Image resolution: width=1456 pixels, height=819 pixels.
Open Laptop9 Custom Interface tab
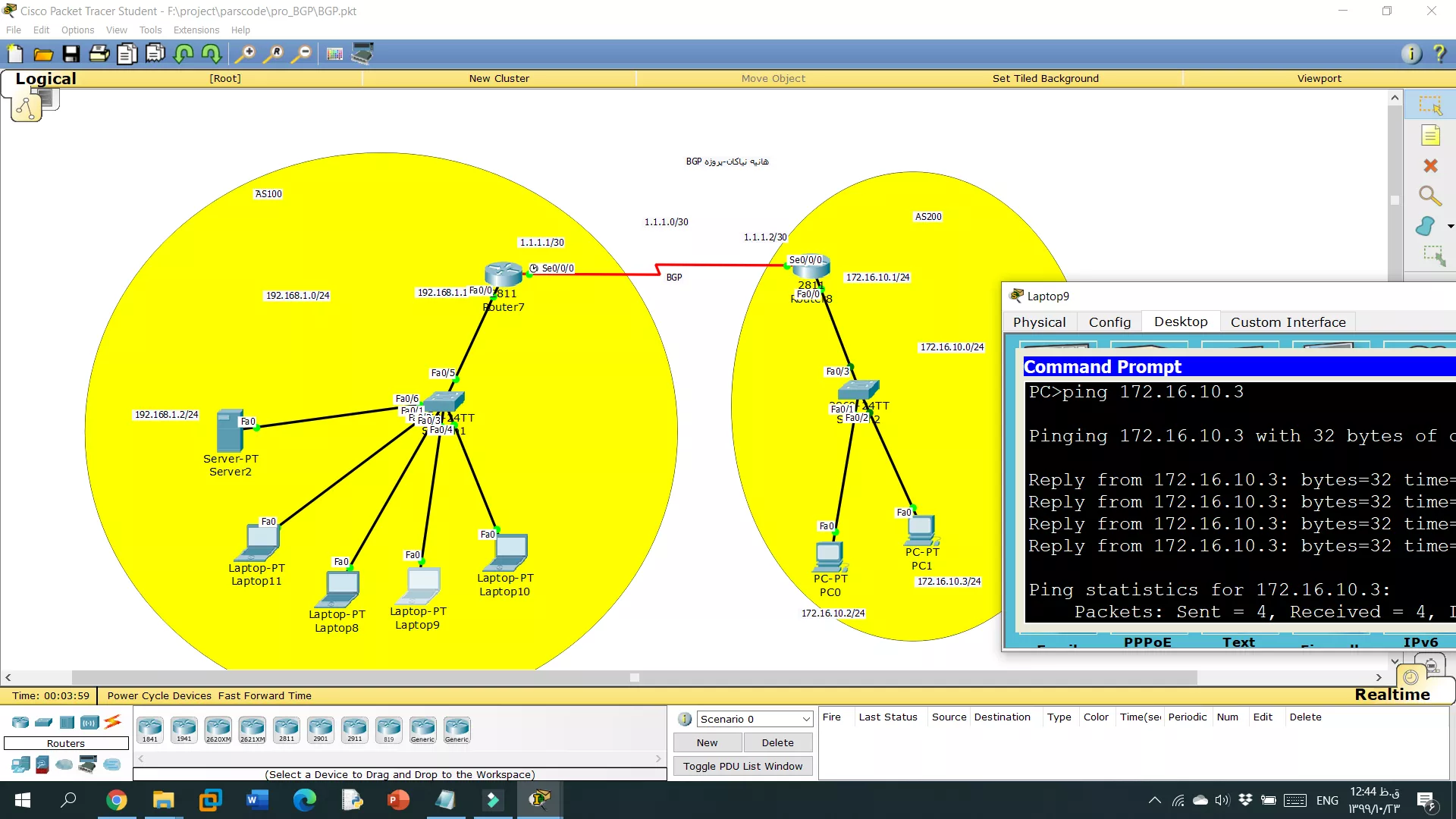click(x=1288, y=322)
